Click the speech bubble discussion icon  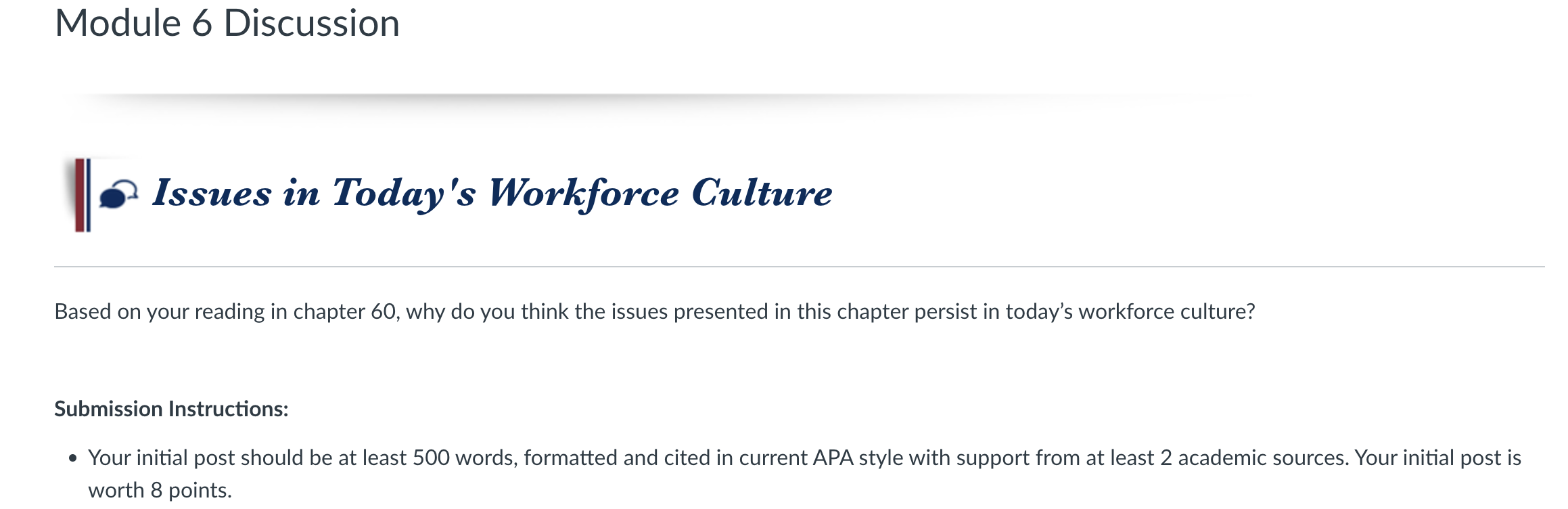pyautogui.click(x=118, y=194)
